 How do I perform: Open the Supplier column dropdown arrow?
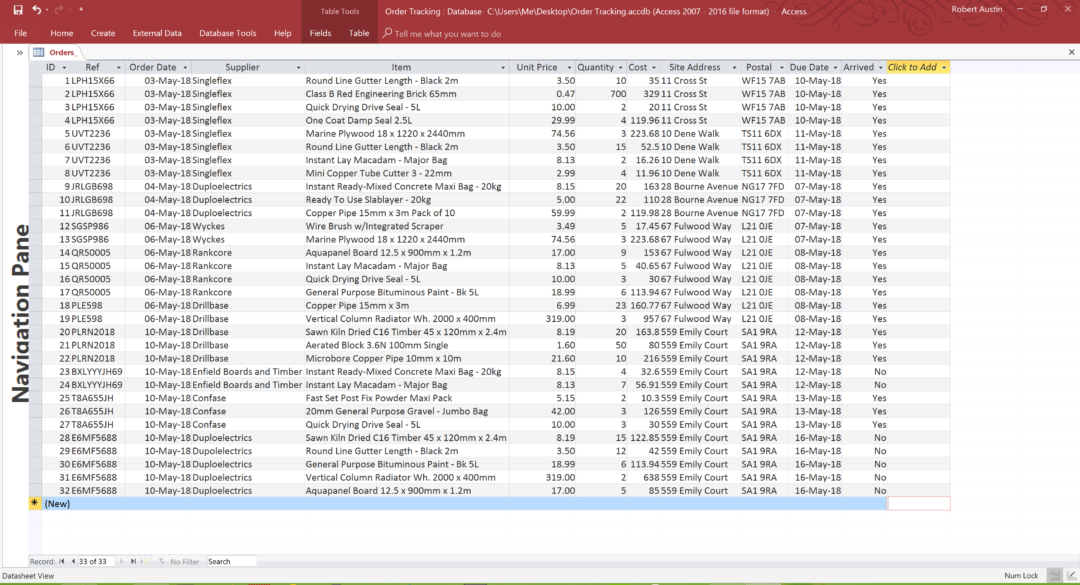tap(298, 68)
